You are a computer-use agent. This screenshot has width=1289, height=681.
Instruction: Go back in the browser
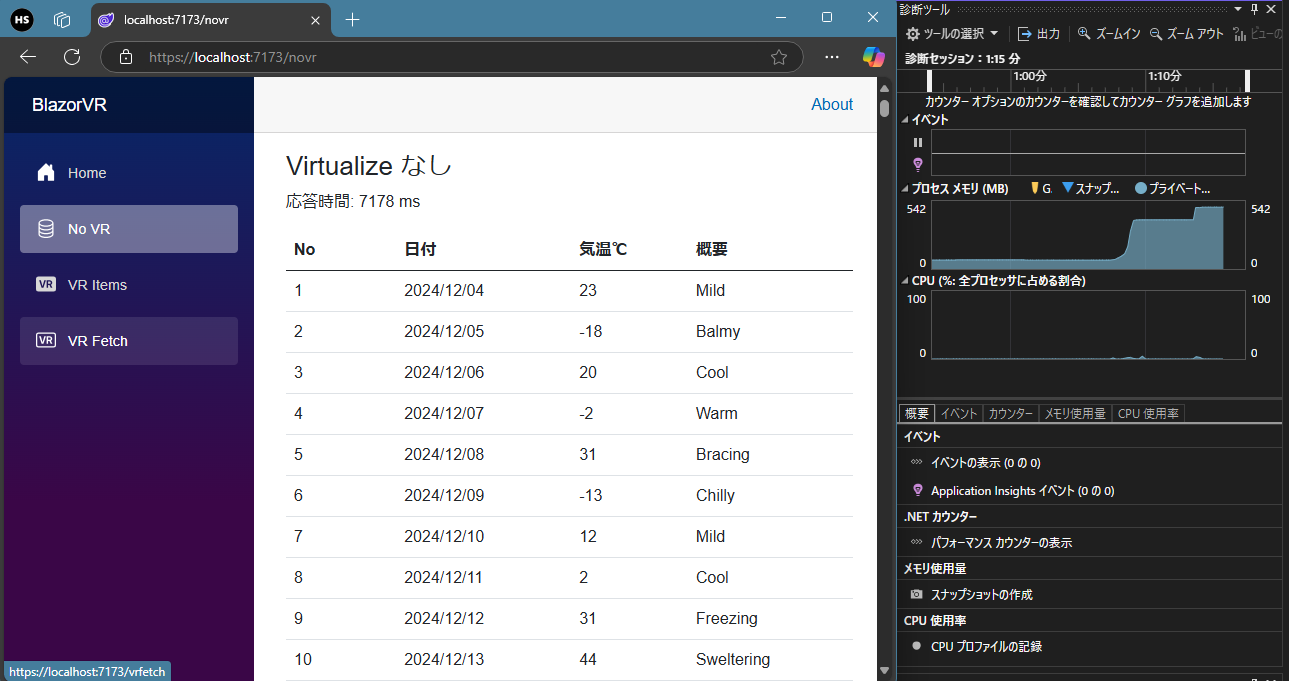click(28, 57)
